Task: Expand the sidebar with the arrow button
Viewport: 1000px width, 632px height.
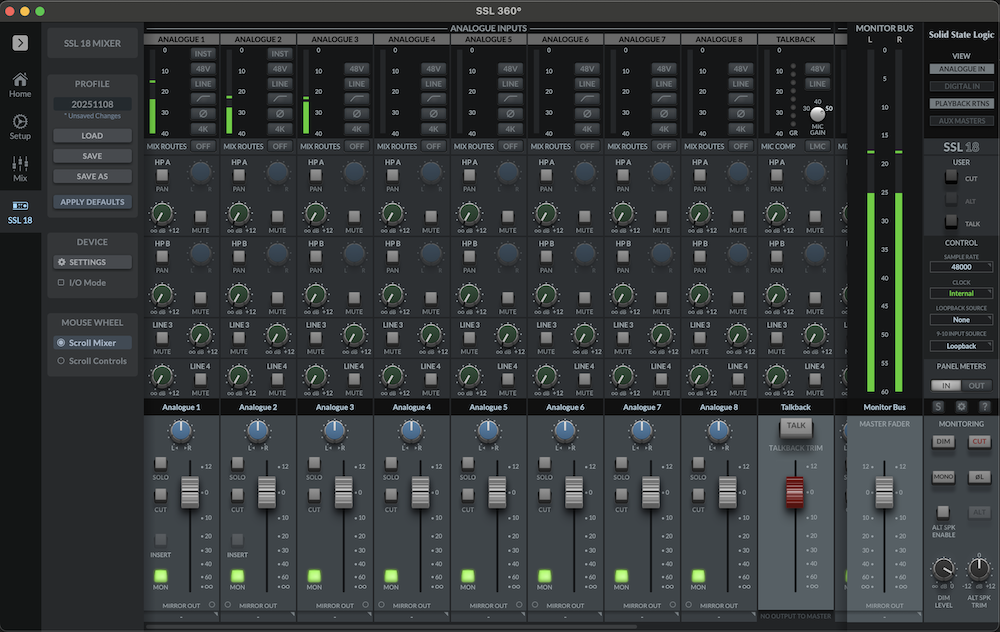Action: [20, 42]
